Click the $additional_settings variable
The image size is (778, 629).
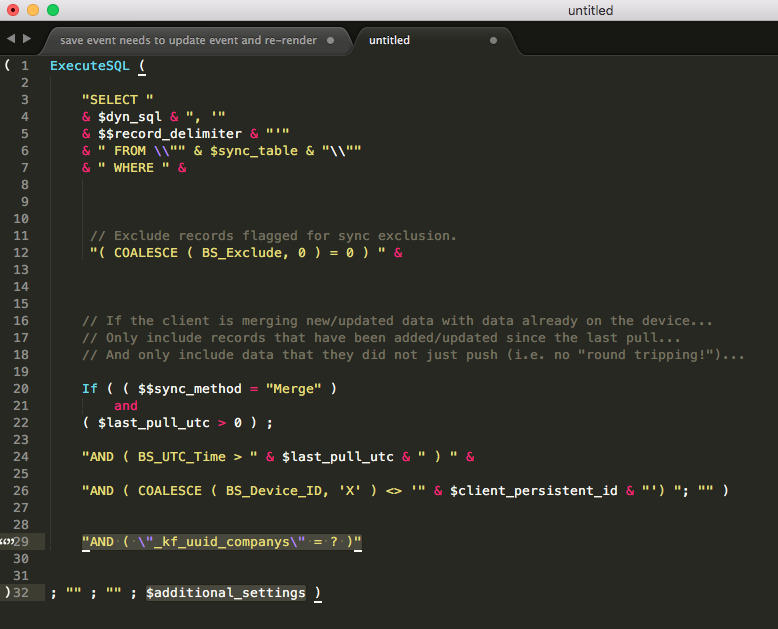click(226, 593)
